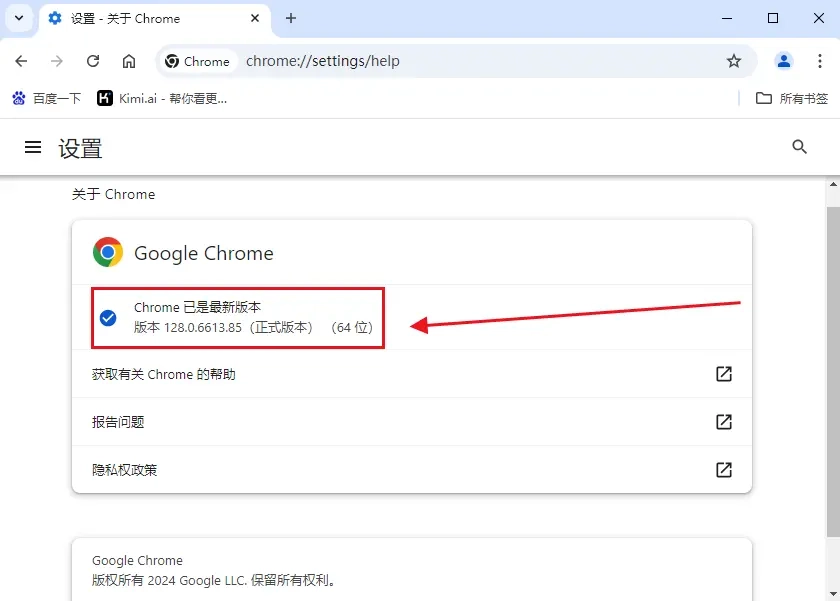Open the home page
Screen dimensions: 840x601
pos(129,61)
